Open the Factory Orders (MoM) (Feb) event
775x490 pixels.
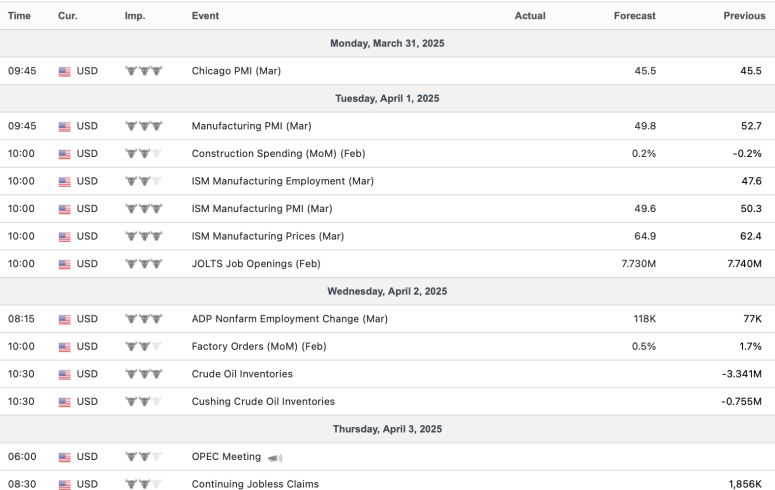(259, 346)
